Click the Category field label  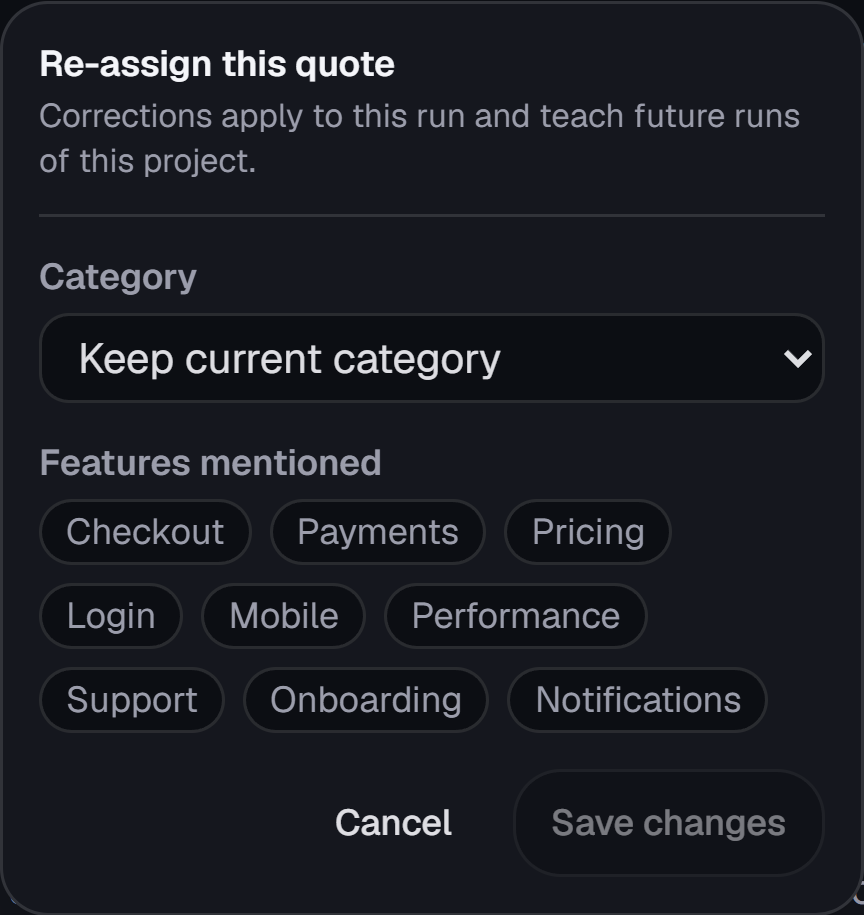point(118,277)
